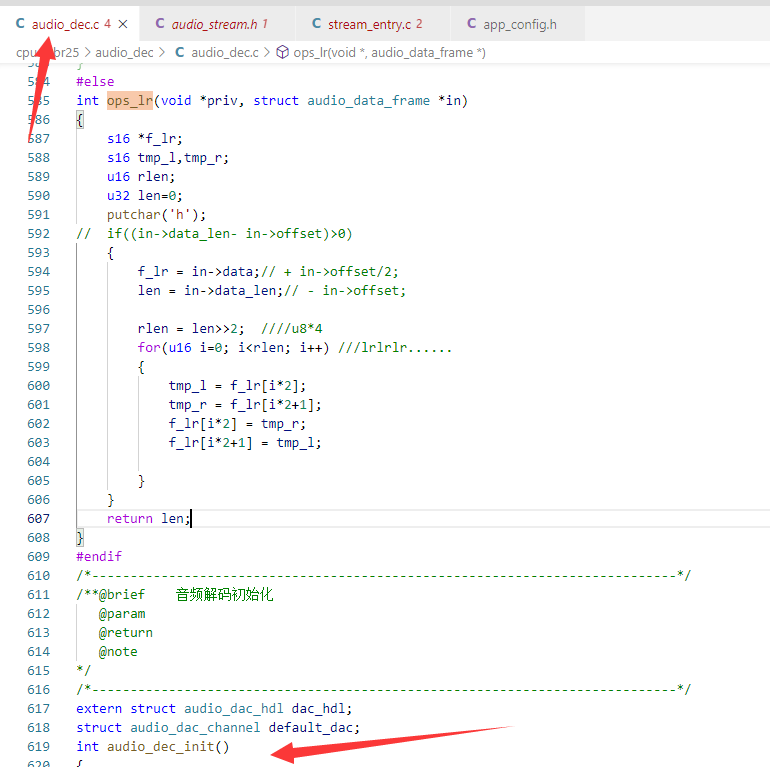The height and width of the screenshot is (767, 770).
Task: Click line number 607 in gutter
Action: [x=38, y=519]
